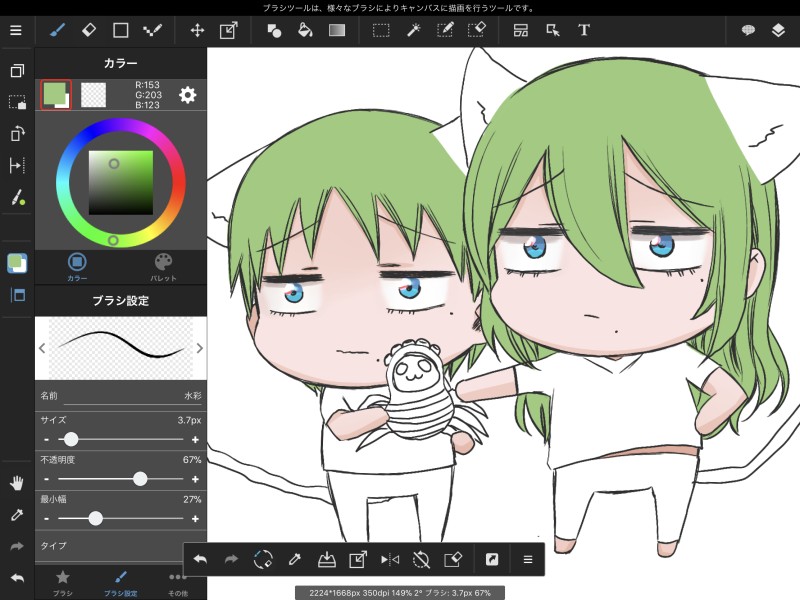Image resolution: width=800 pixels, height=600 pixels.
Task: Show previous brush preview arrow
Action: [x=42, y=348]
